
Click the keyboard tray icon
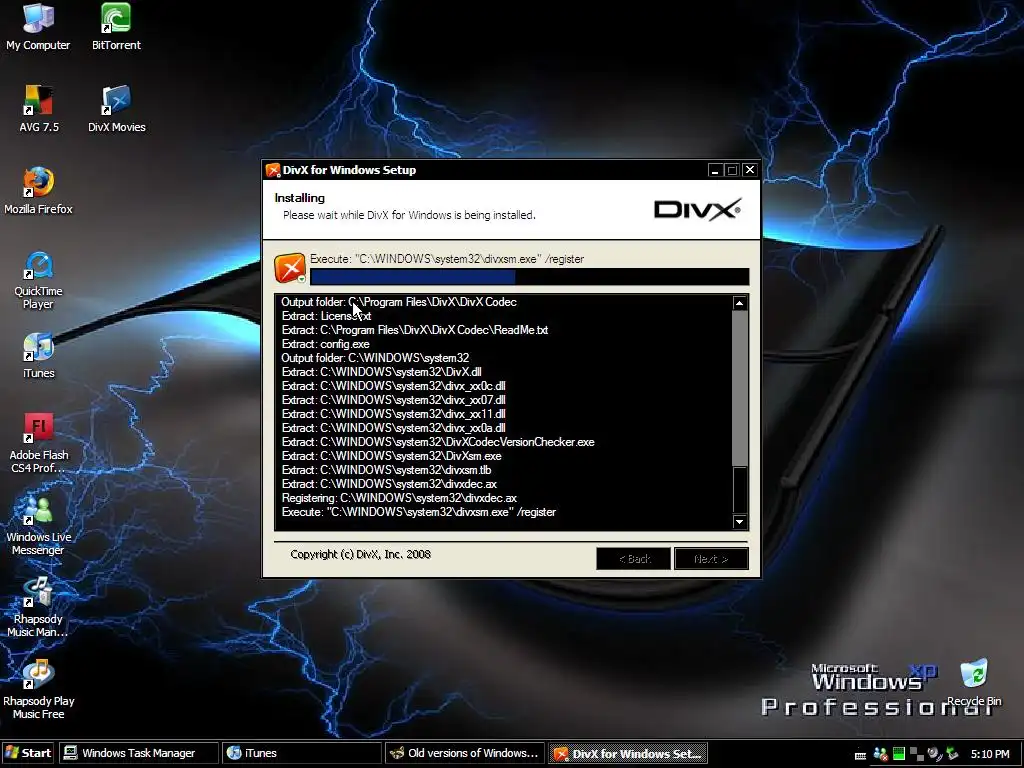[x=861, y=756]
